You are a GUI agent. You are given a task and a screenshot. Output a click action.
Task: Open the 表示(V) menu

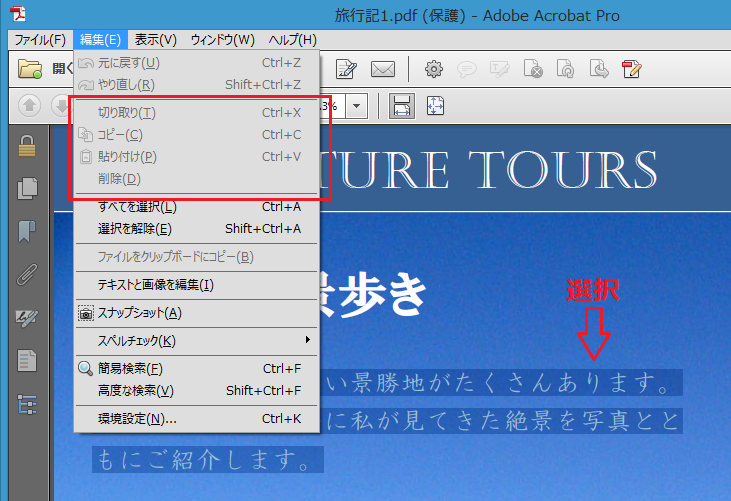click(x=156, y=40)
